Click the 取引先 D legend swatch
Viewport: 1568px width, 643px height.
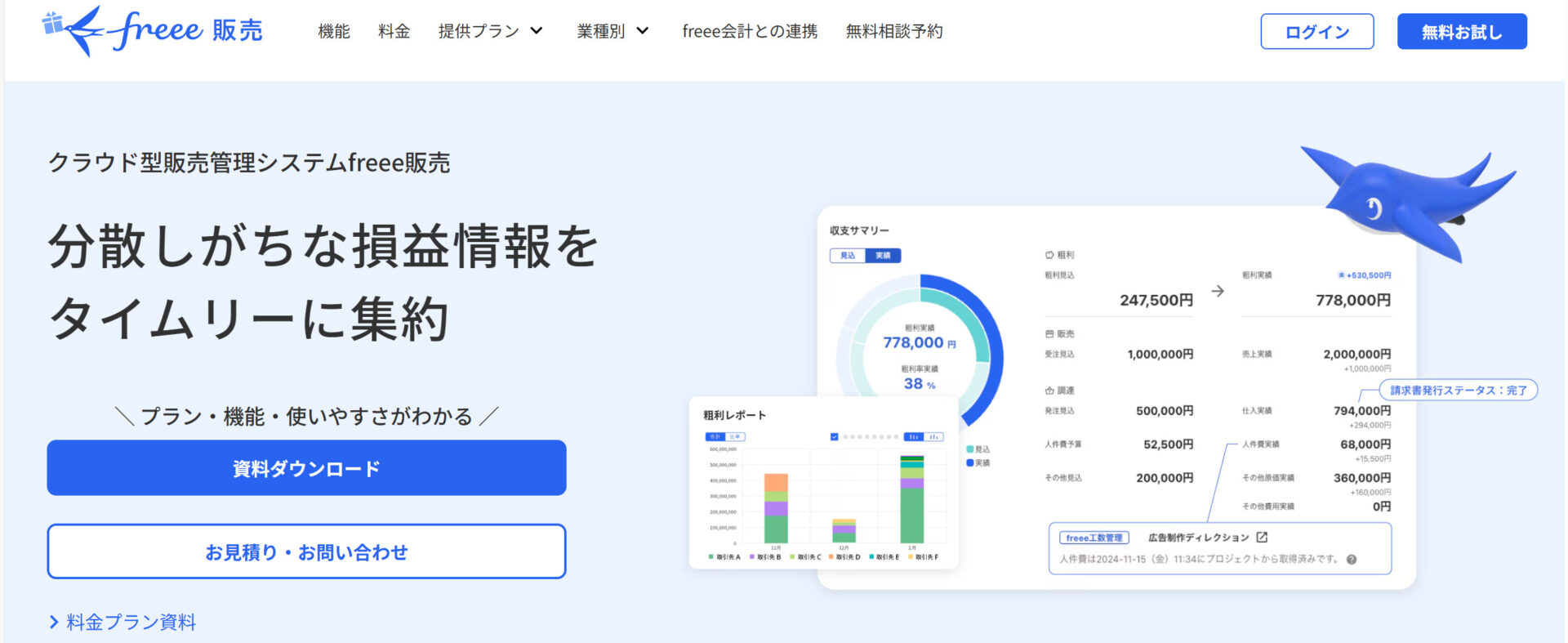[831, 556]
